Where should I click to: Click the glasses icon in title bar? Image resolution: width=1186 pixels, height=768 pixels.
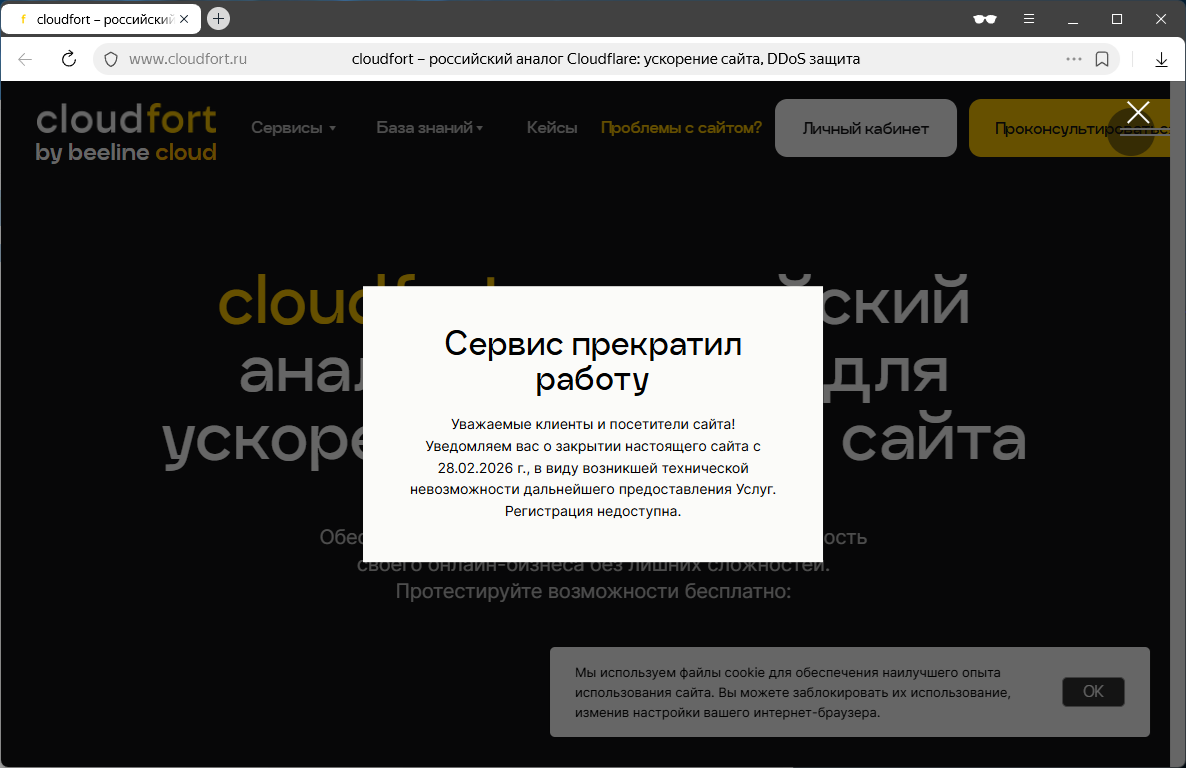[985, 19]
